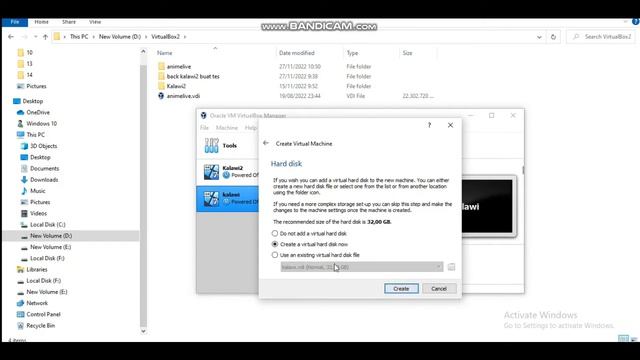The image size is (640, 360).
Task: Open Control Panel in navigation pane
Action: (x=43, y=314)
